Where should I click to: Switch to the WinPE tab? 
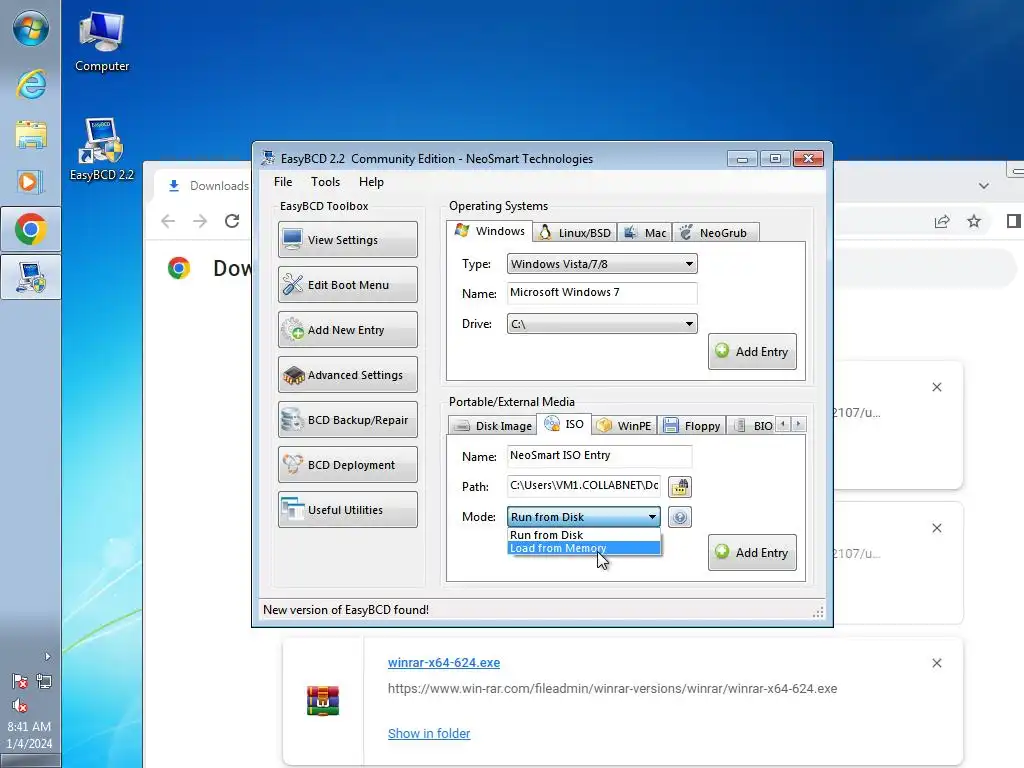tap(625, 426)
